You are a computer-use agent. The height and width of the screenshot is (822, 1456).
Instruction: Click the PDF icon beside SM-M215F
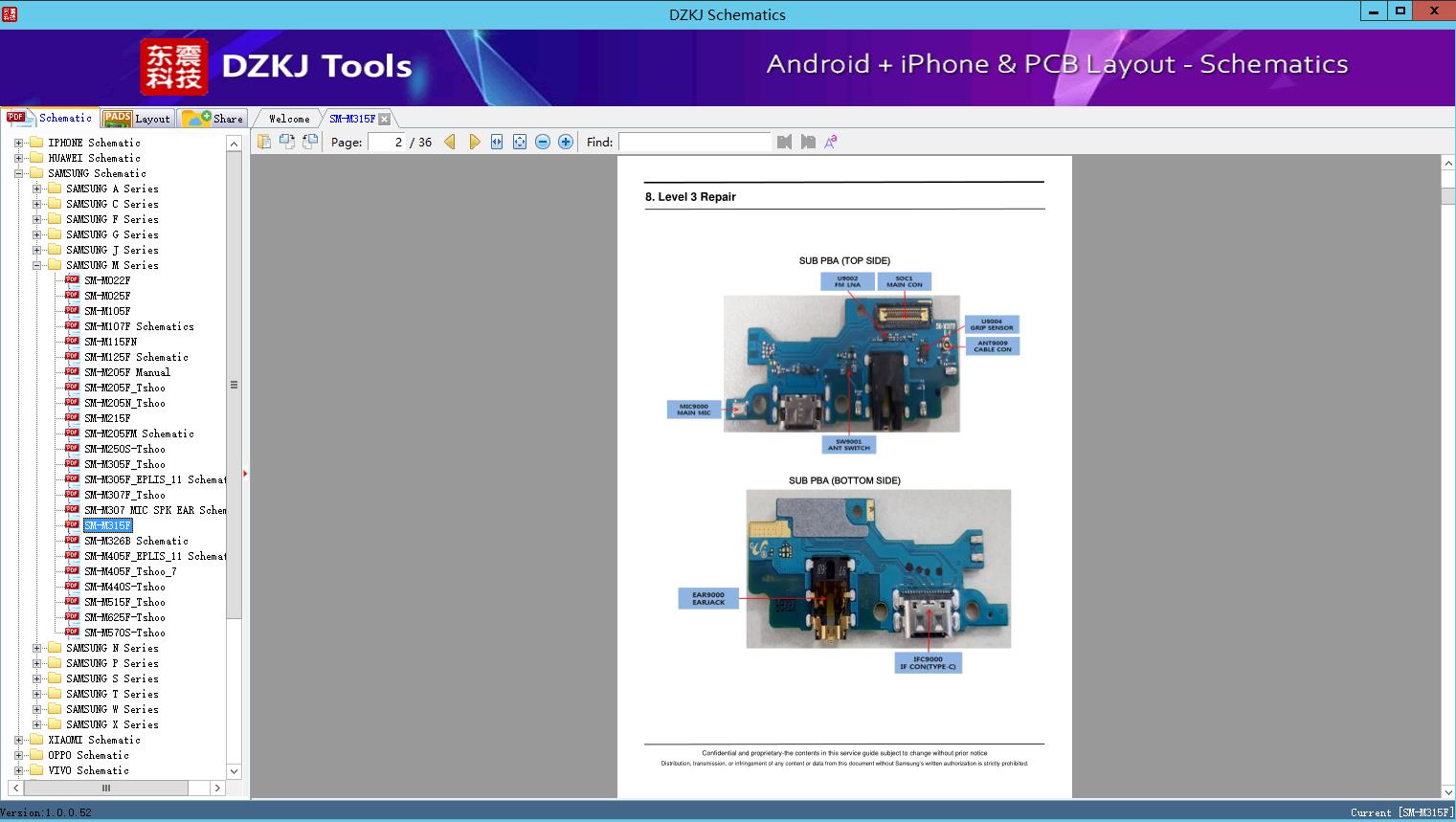pyautogui.click(x=72, y=418)
